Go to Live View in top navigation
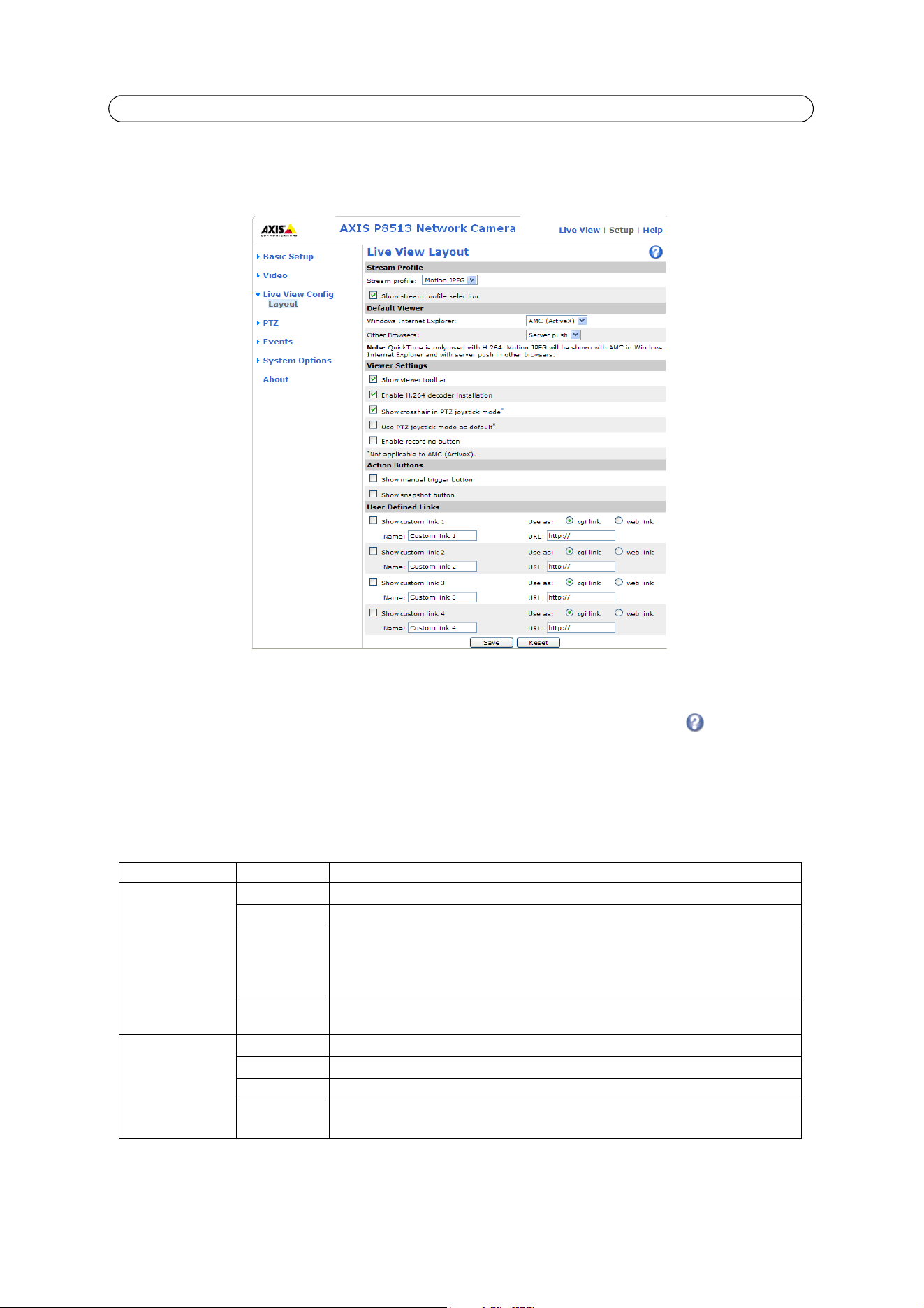Image resolution: width=924 pixels, height=1308 pixels. pos(579,230)
